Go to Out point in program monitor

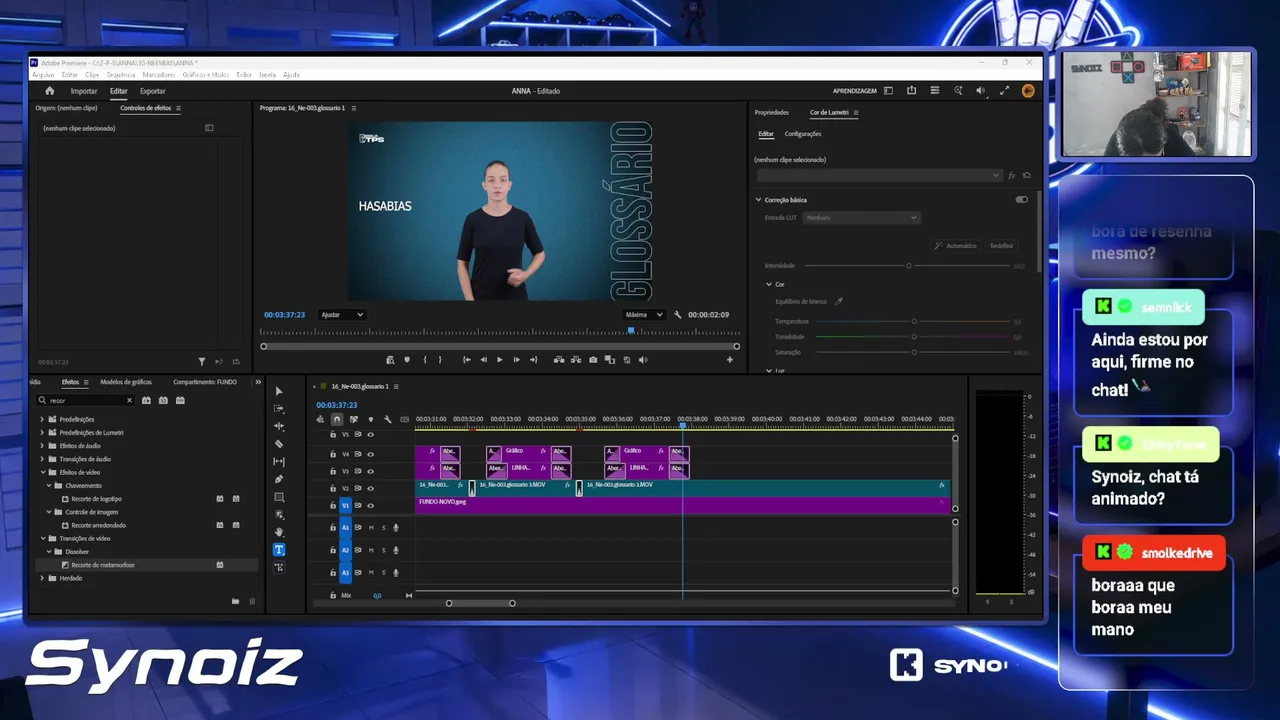tap(533, 360)
